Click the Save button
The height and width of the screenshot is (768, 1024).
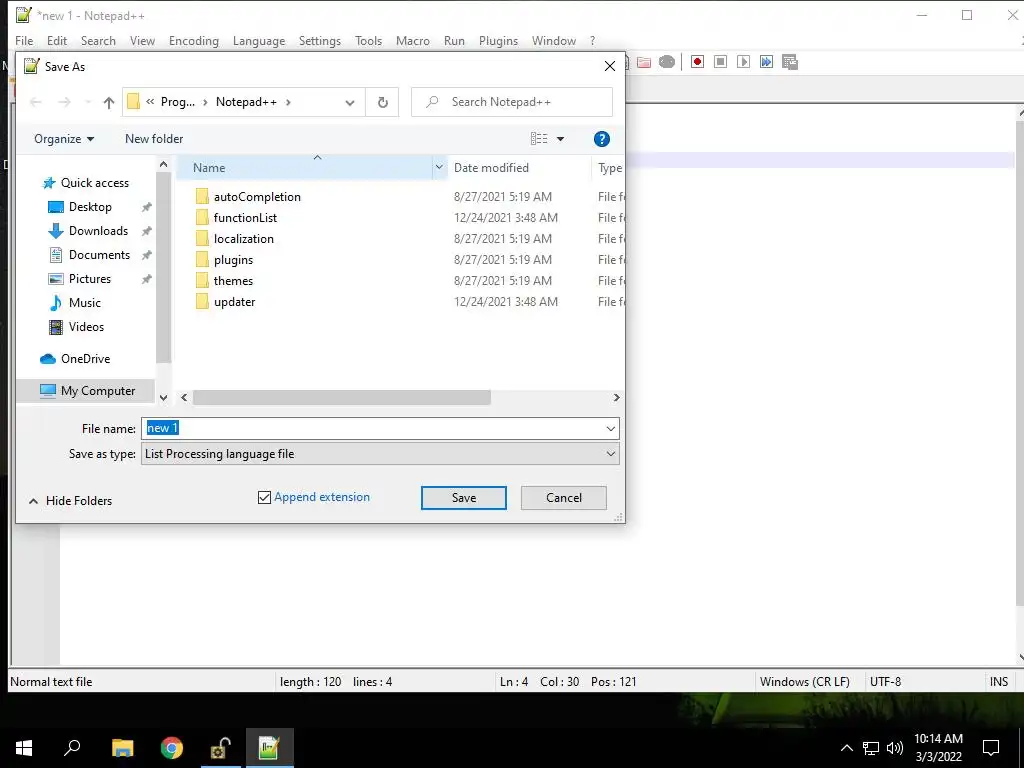[x=464, y=498]
